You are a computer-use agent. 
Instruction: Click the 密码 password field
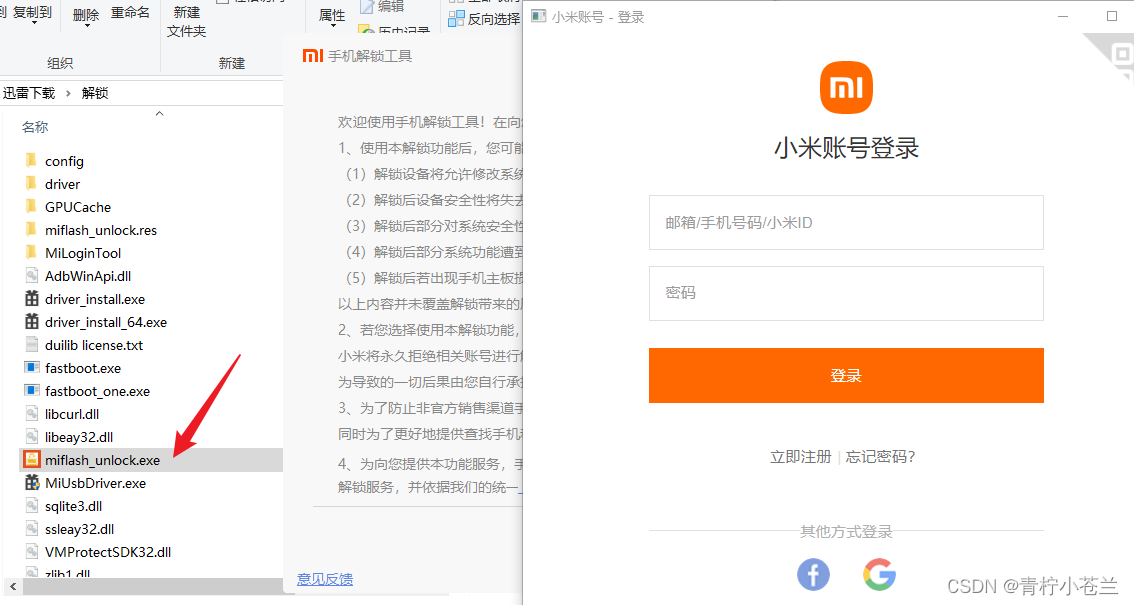(846, 293)
